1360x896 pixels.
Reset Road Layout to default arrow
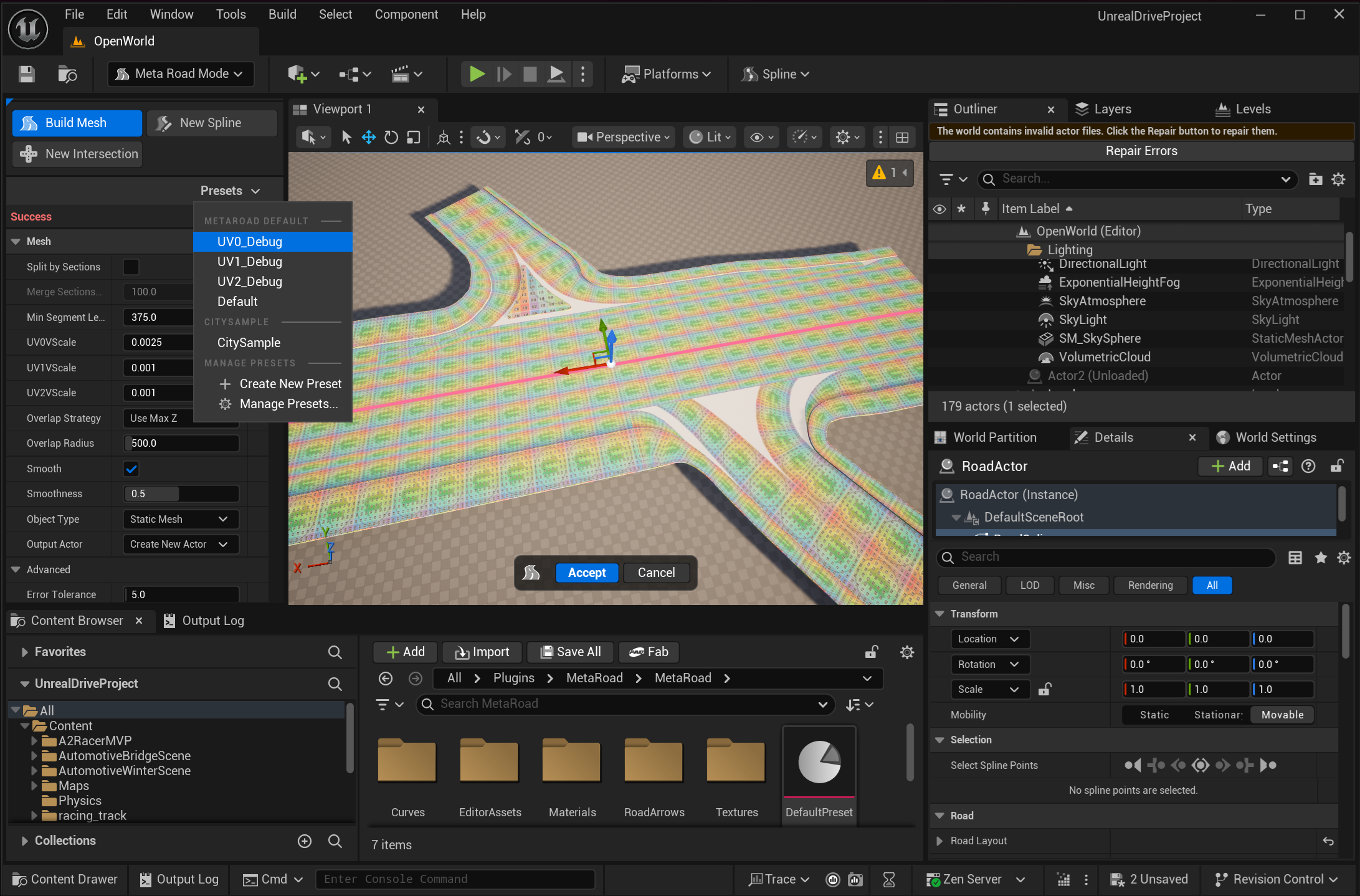[x=1328, y=841]
